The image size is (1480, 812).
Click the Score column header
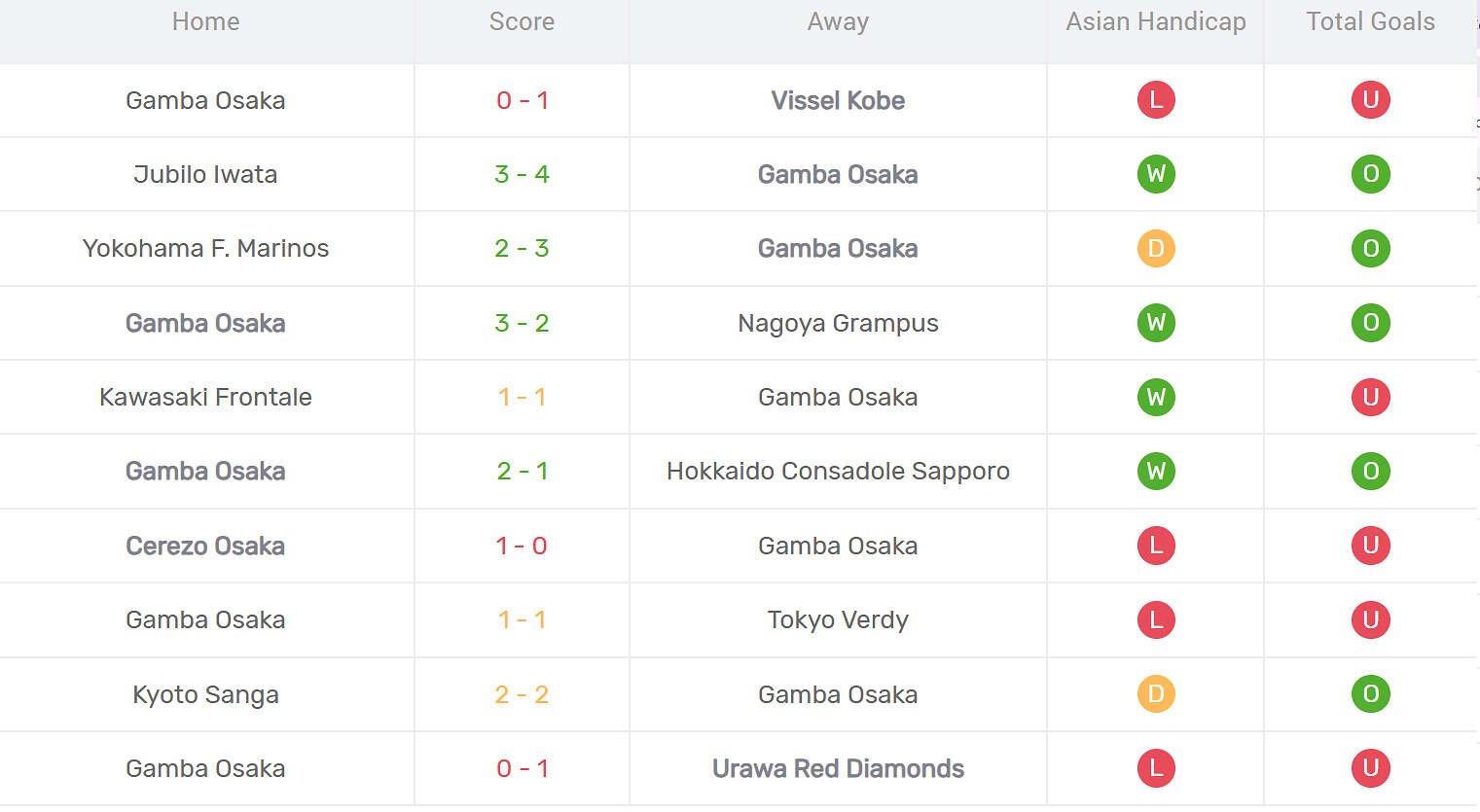coord(522,22)
